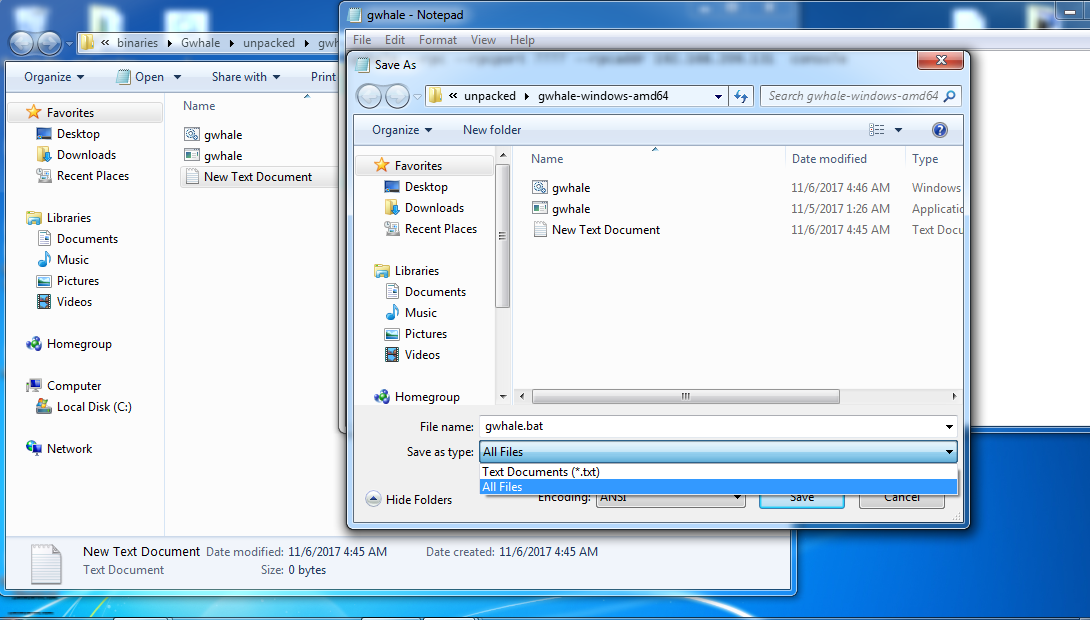This screenshot has width=1090, height=620.
Task: Expand the File name history dropdown arrow
Action: point(949,427)
